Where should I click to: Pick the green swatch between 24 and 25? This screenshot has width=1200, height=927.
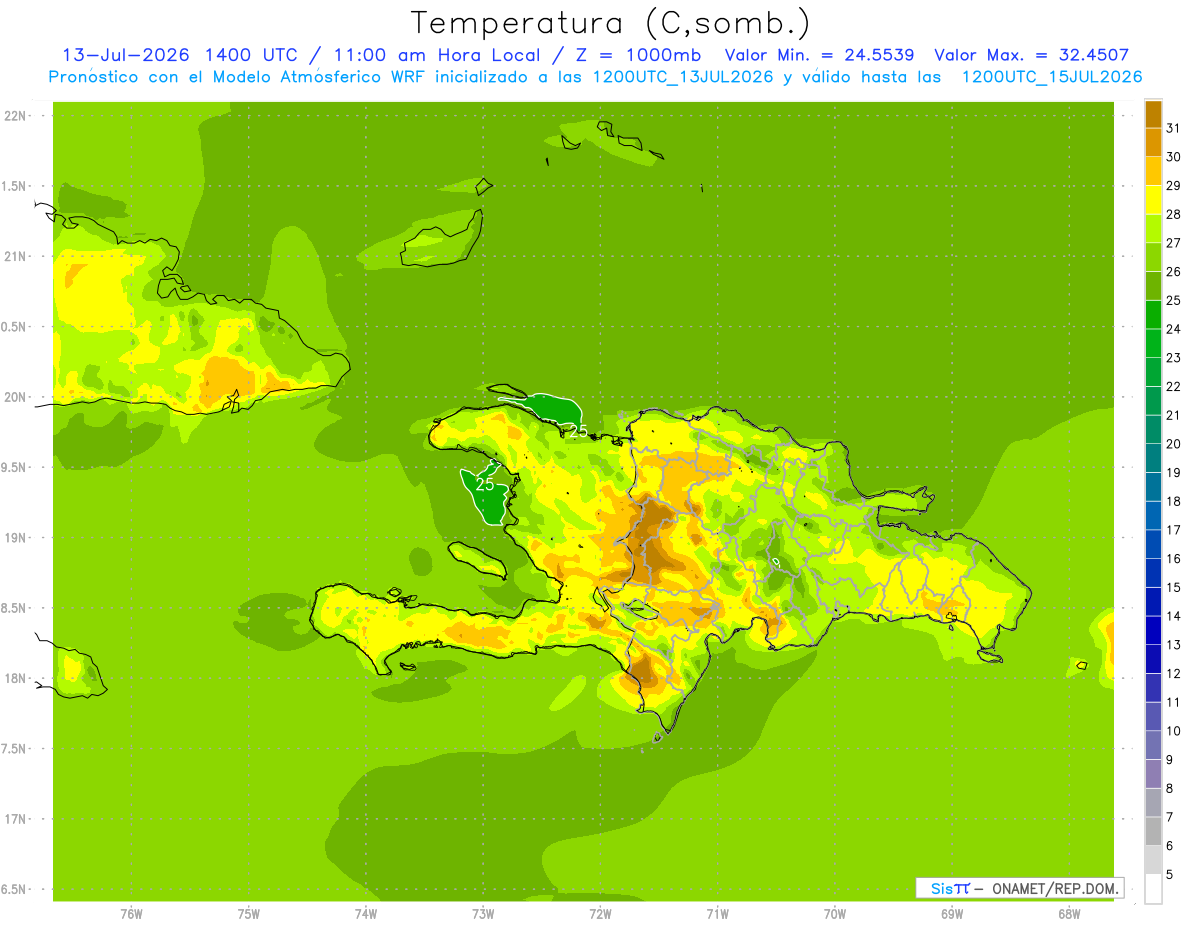(1153, 315)
